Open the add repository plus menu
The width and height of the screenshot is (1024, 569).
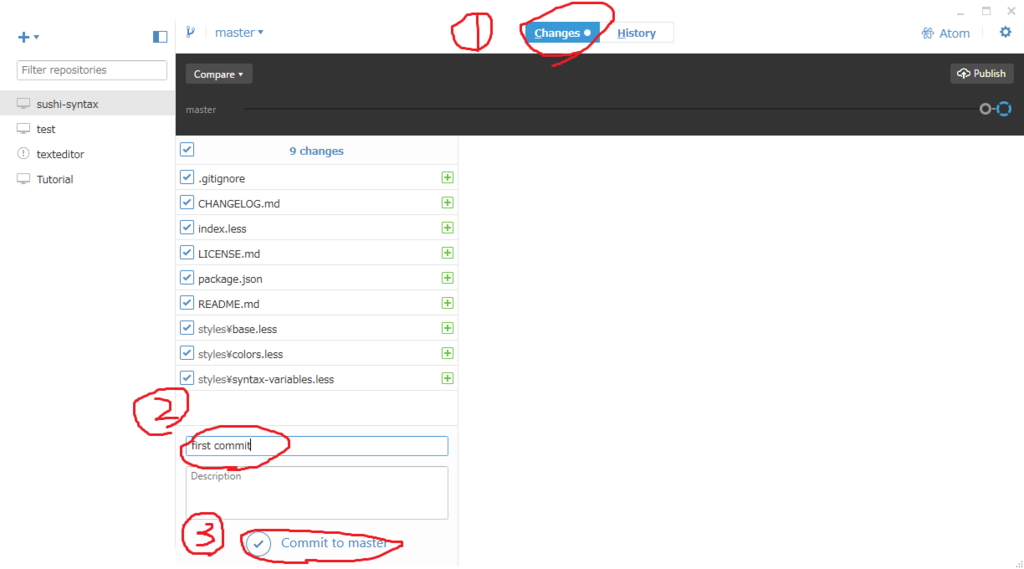coord(27,37)
